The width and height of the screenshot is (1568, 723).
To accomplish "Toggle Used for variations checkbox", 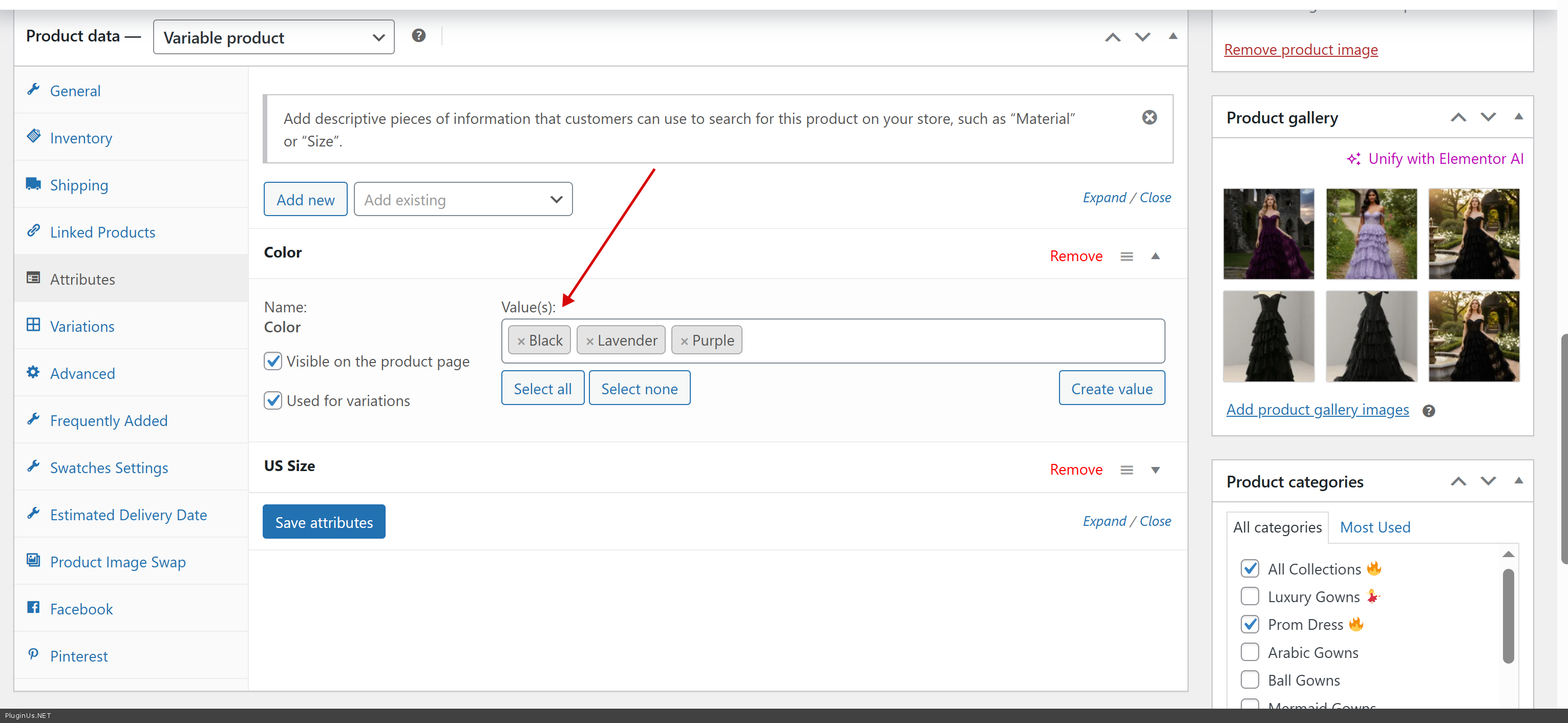I will pos(273,400).
